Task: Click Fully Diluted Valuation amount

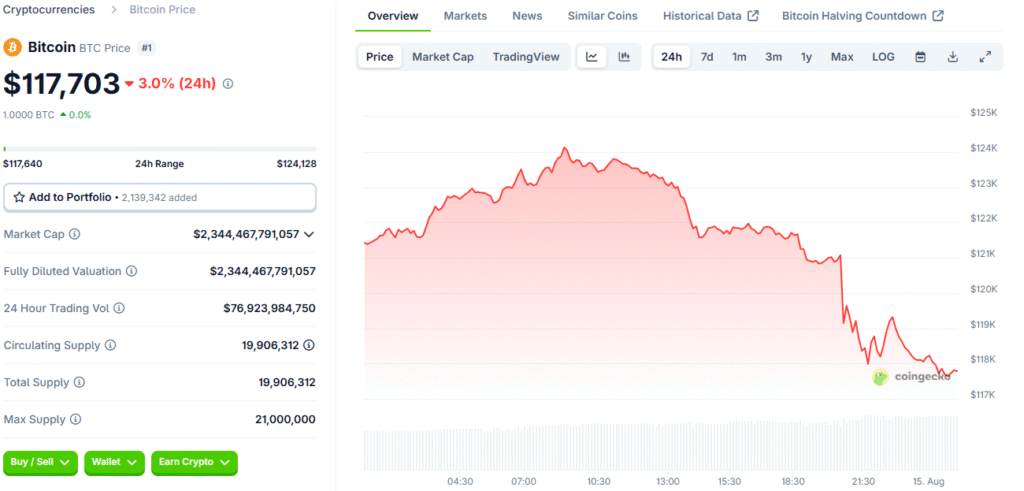Action: 263,271
